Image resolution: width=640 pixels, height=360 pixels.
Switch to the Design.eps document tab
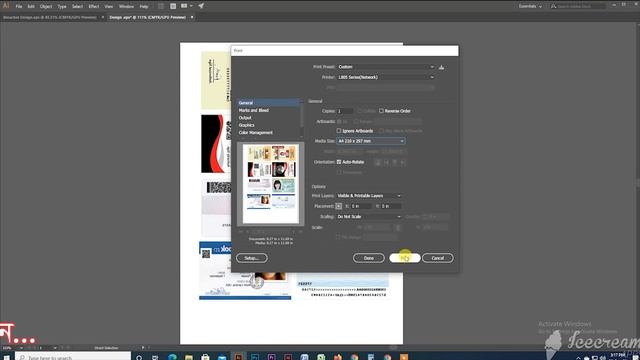point(147,18)
